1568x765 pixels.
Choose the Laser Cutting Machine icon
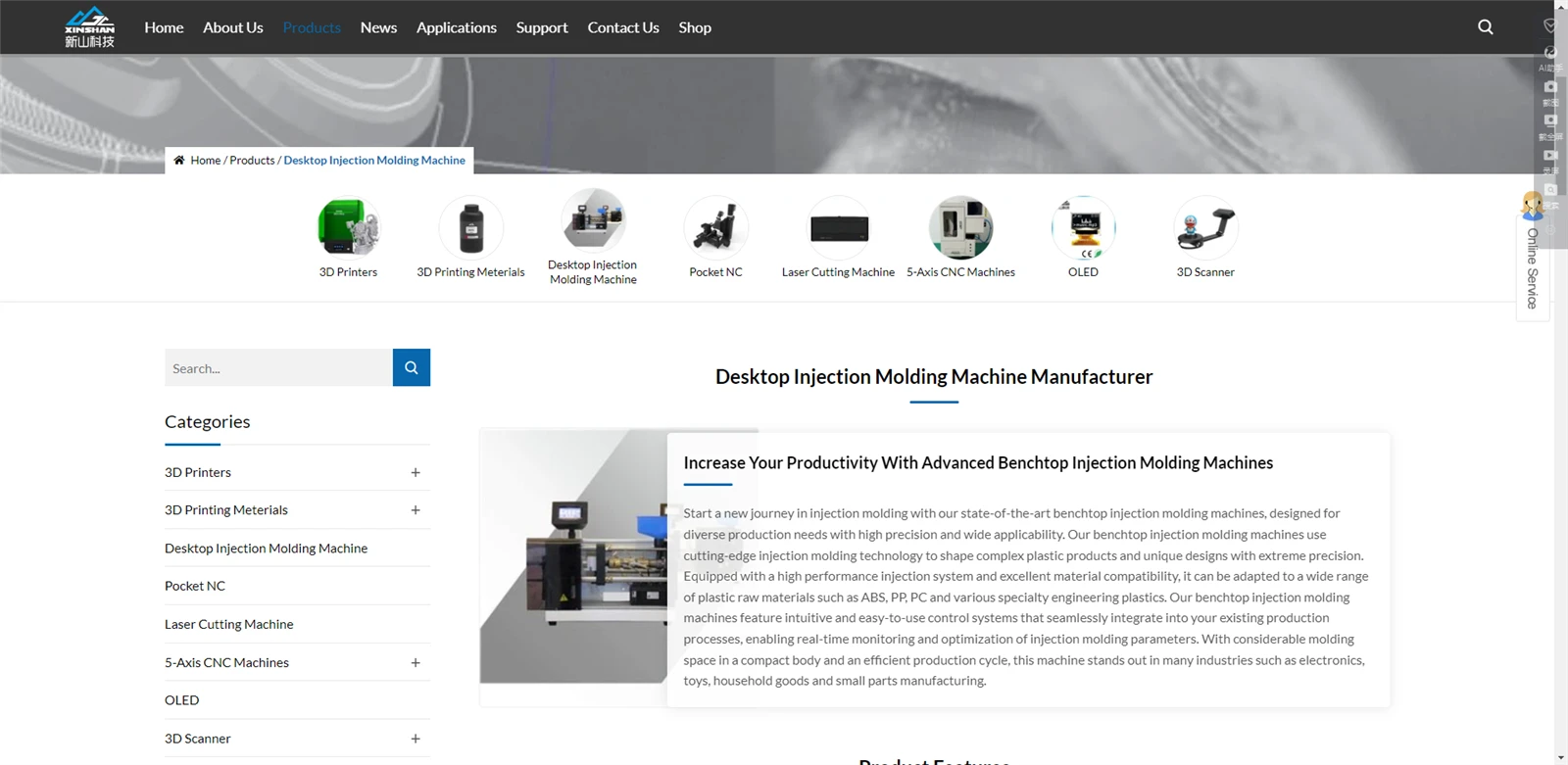point(838,226)
